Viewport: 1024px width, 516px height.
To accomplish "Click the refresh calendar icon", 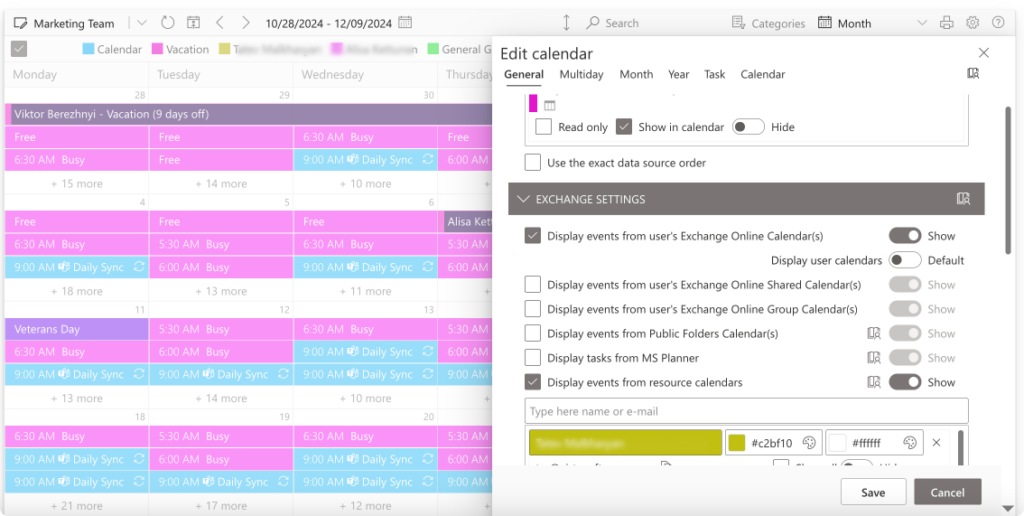I will pos(167,23).
